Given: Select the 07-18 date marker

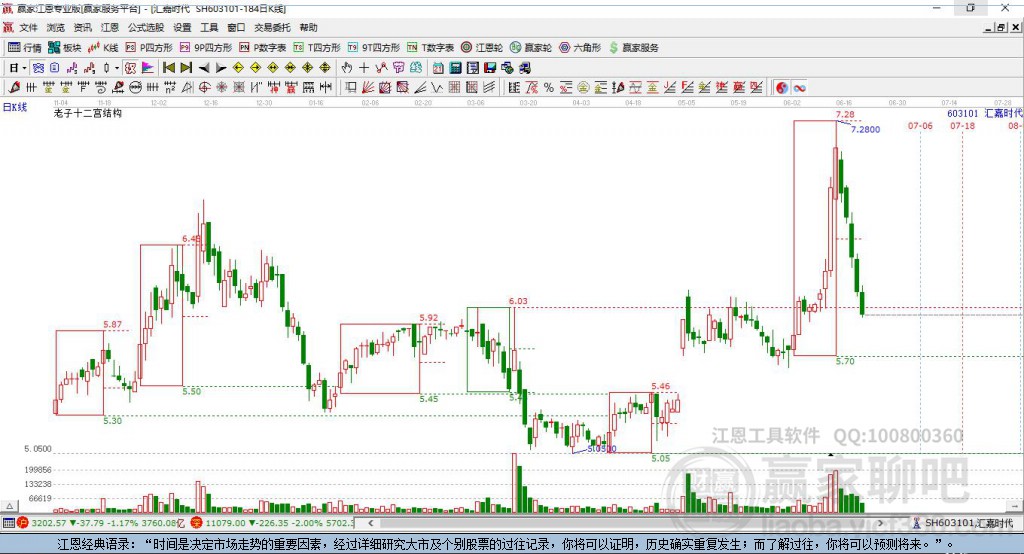Looking at the screenshot, I should coord(962,125).
